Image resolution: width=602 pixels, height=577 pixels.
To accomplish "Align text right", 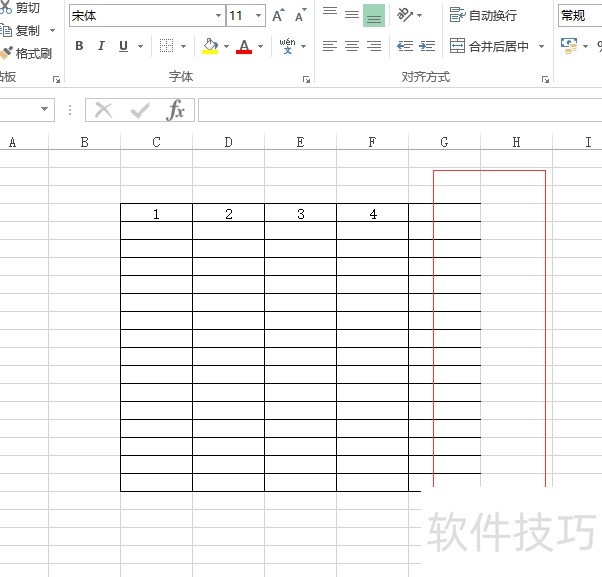I will 374,46.
